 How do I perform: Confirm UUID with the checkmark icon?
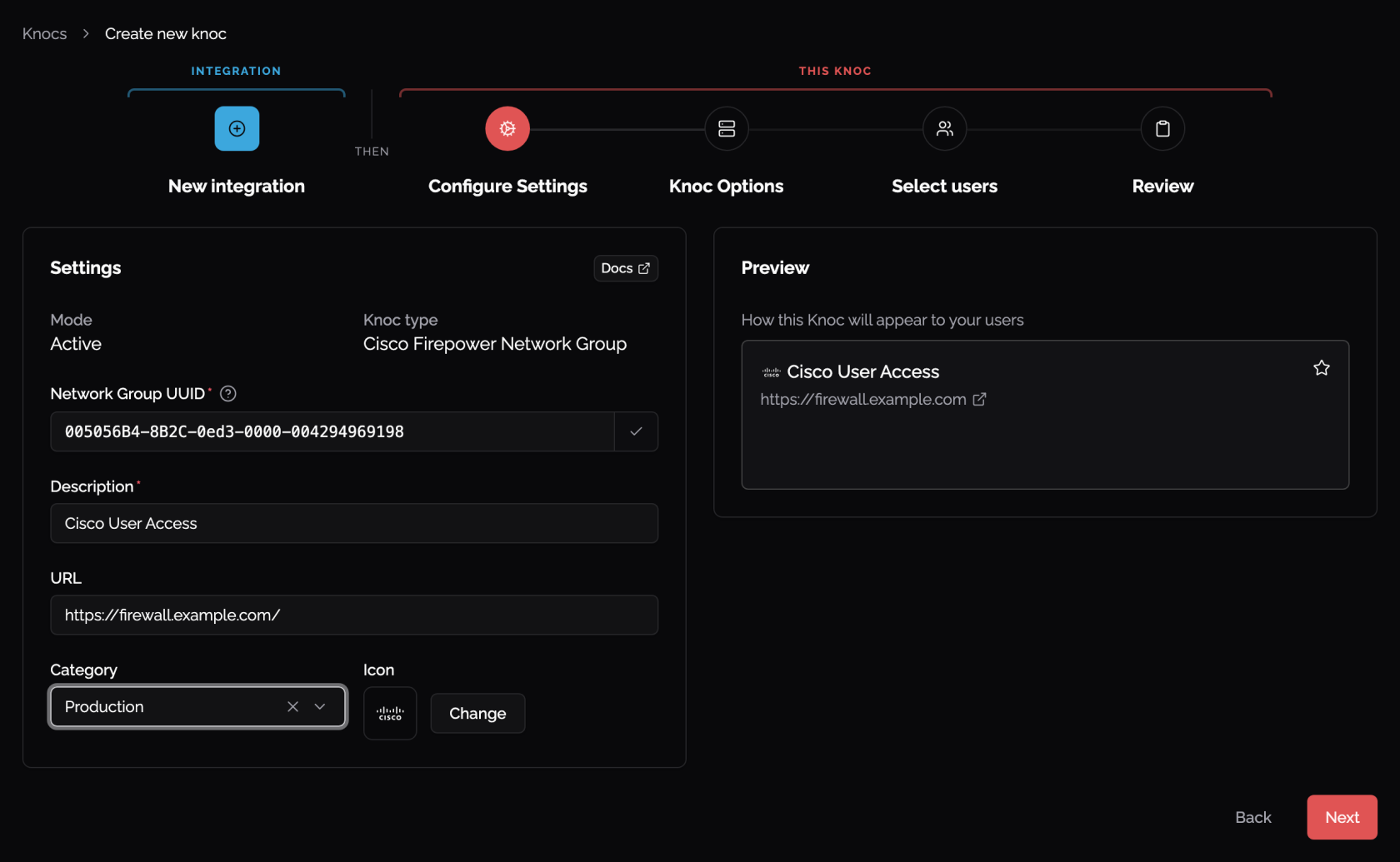pyautogui.click(x=636, y=431)
